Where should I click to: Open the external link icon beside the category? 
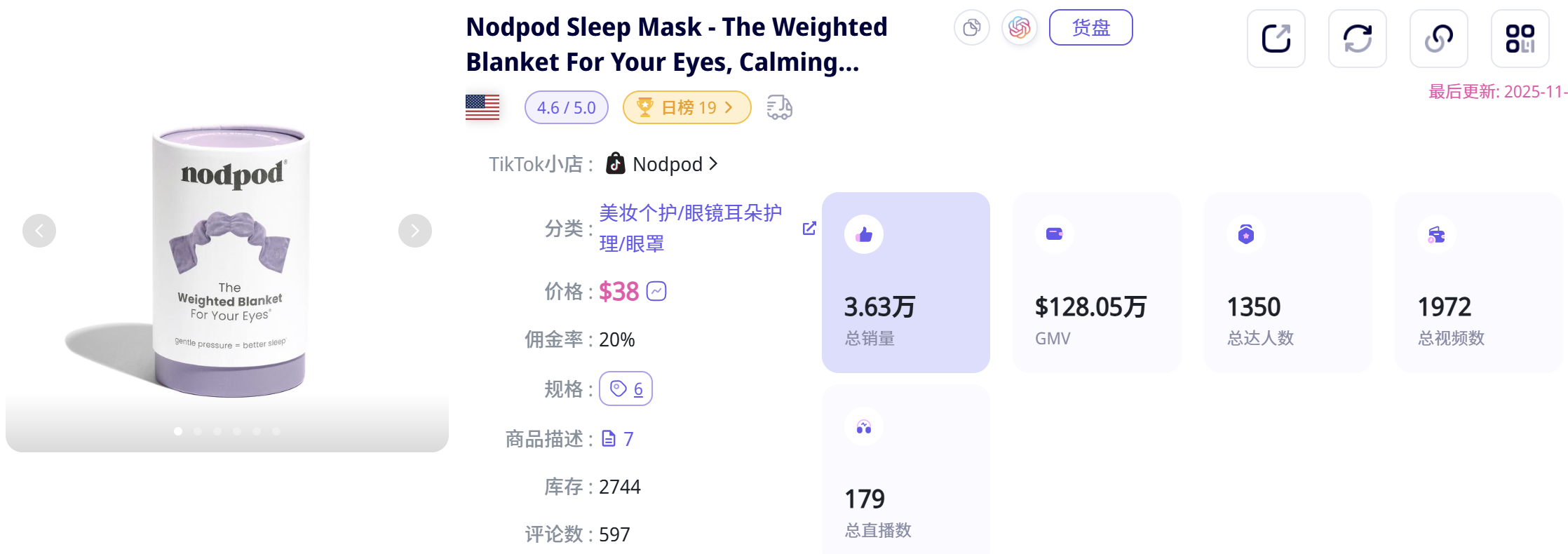(809, 228)
